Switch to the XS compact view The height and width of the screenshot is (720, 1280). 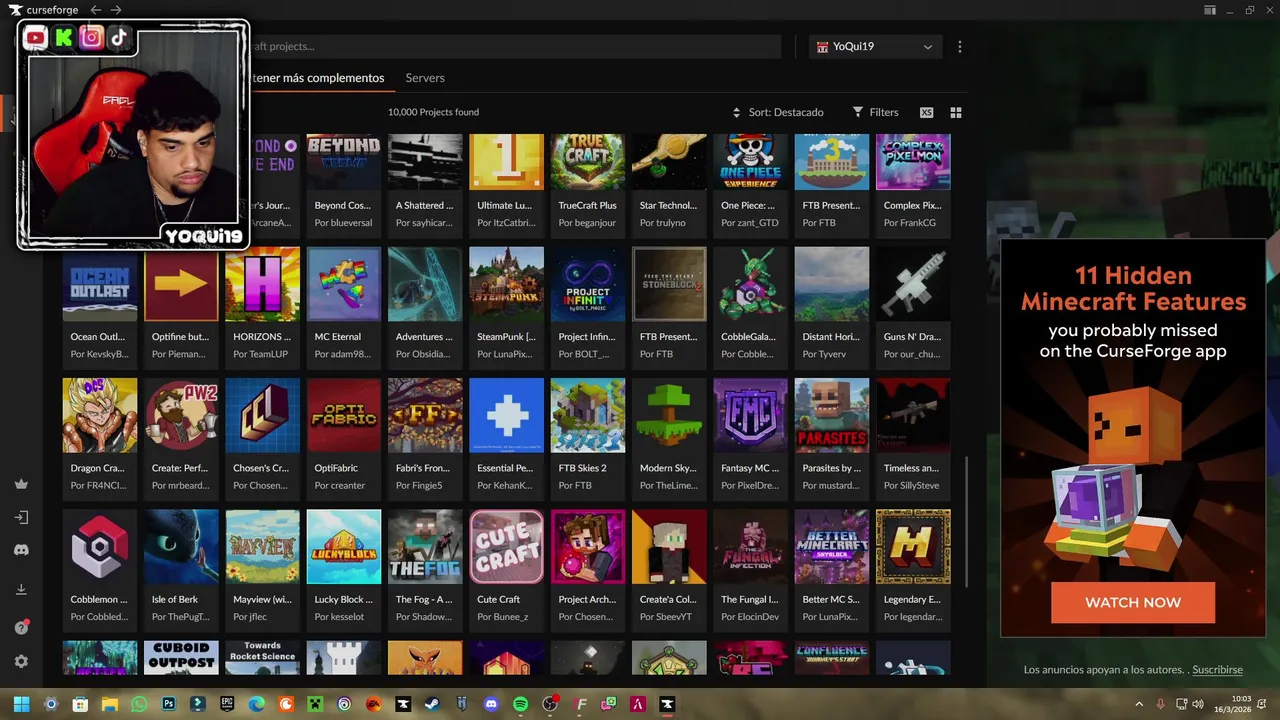coord(927,112)
